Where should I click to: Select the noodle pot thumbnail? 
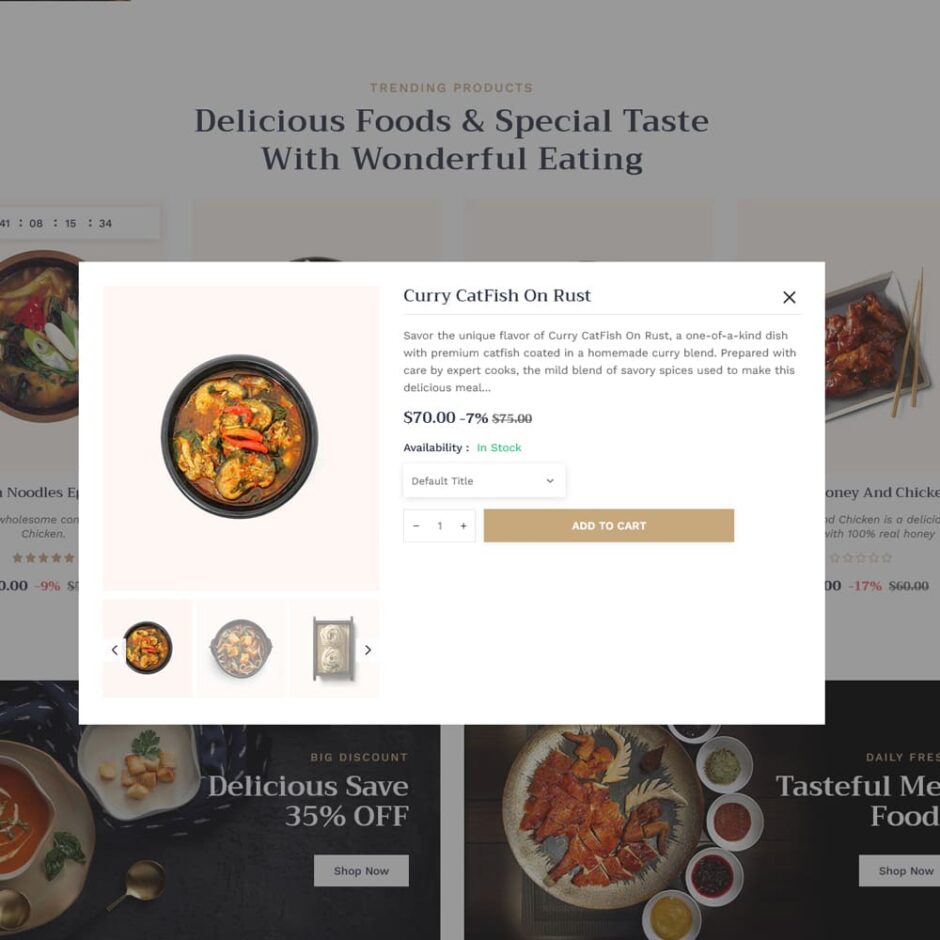click(x=241, y=648)
